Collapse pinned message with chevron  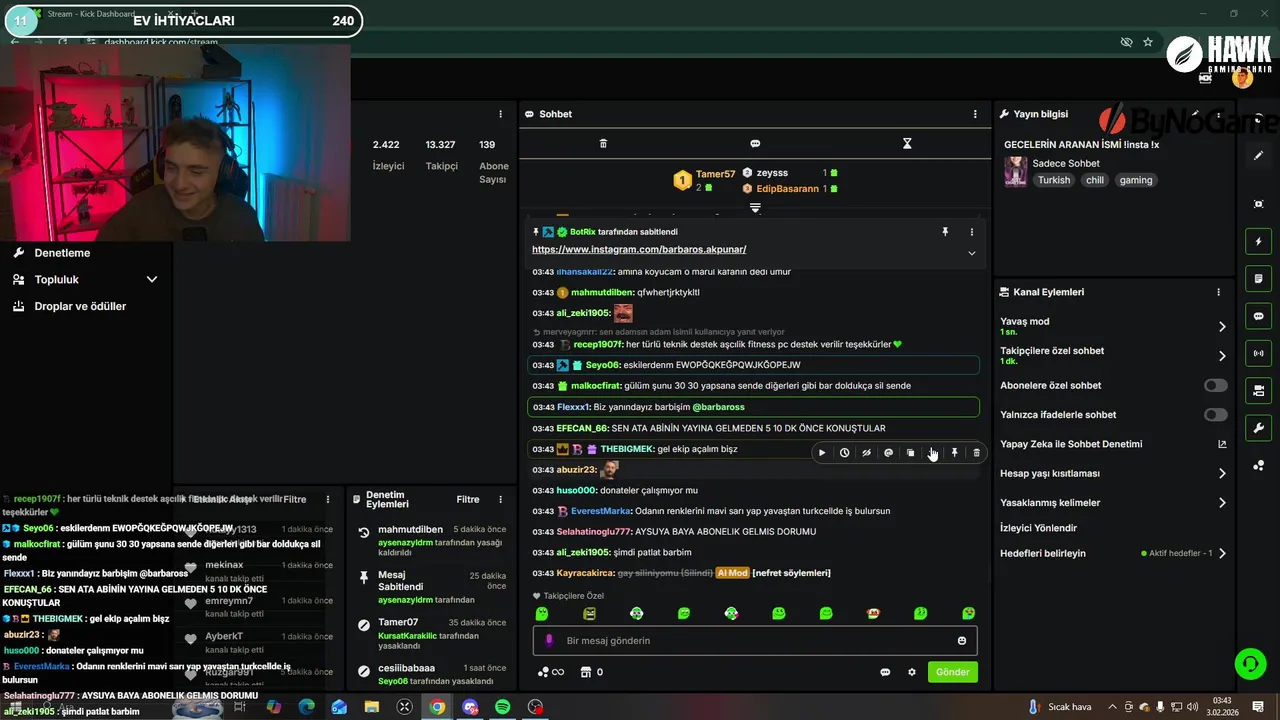coord(971,253)
